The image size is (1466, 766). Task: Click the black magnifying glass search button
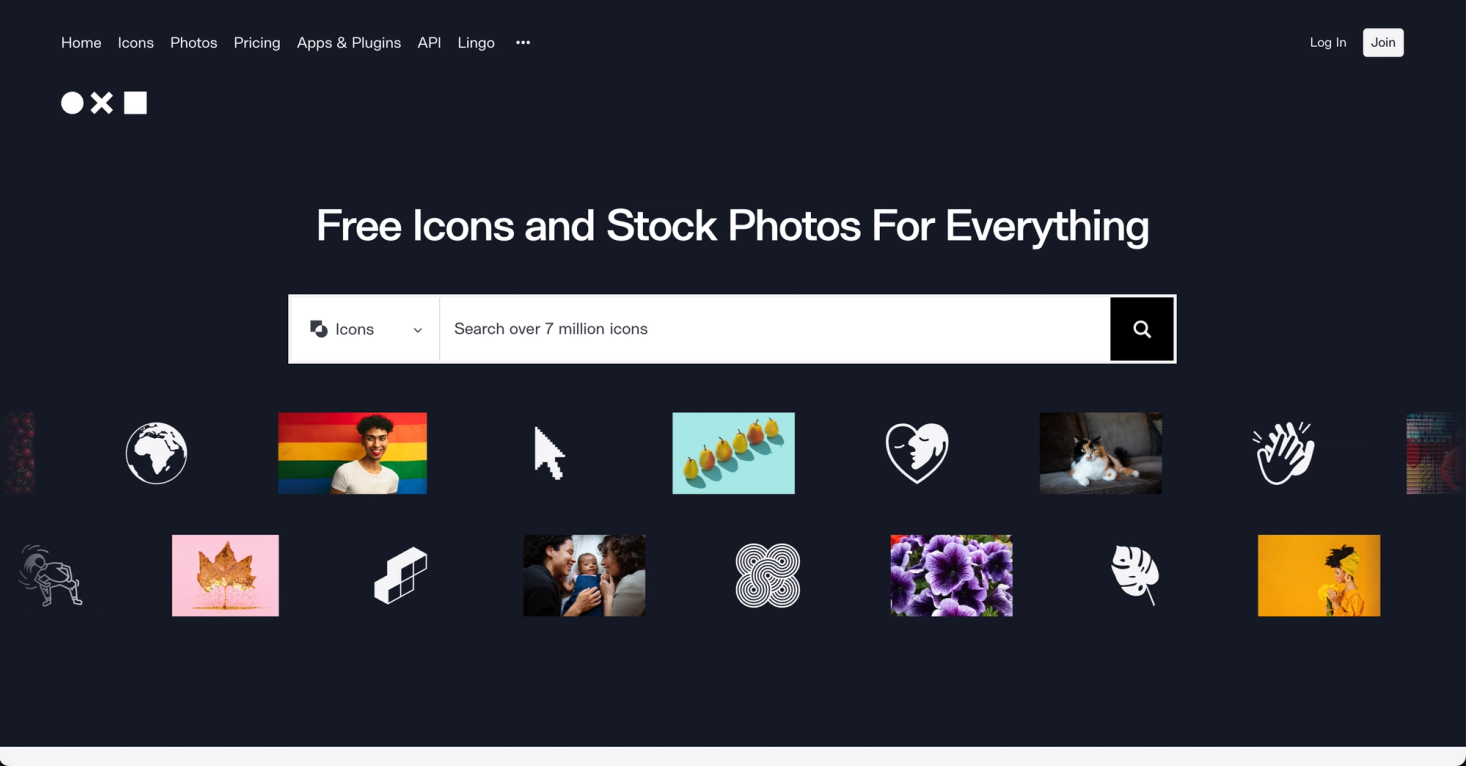1142,329
